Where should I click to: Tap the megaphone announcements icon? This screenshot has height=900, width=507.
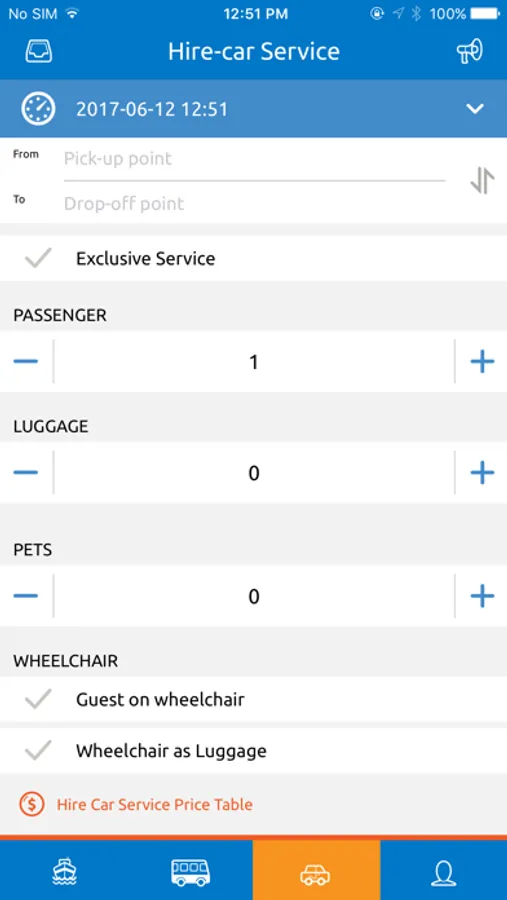point(470,52)
